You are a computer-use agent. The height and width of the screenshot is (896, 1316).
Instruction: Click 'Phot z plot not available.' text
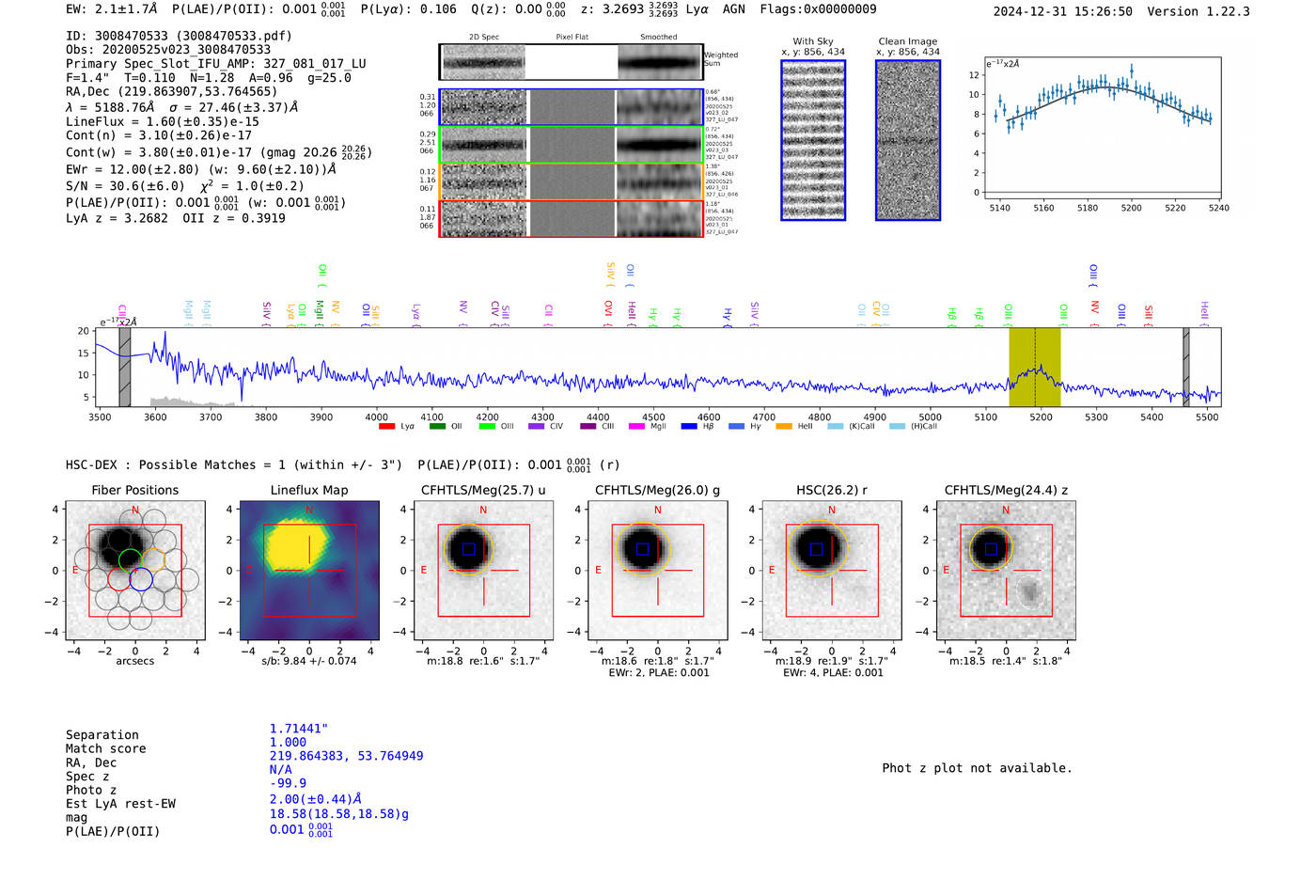pyautogui.click(x=977, y=768)
